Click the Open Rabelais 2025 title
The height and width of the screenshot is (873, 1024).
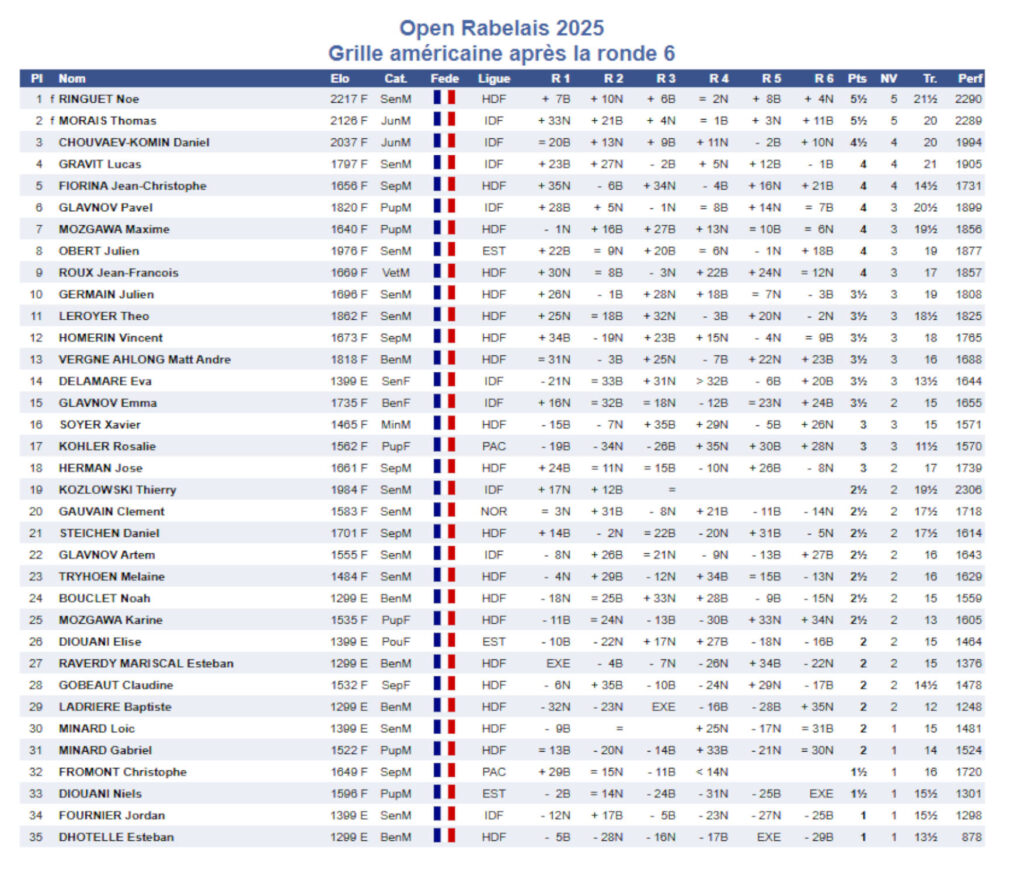[x=501, y=28]
